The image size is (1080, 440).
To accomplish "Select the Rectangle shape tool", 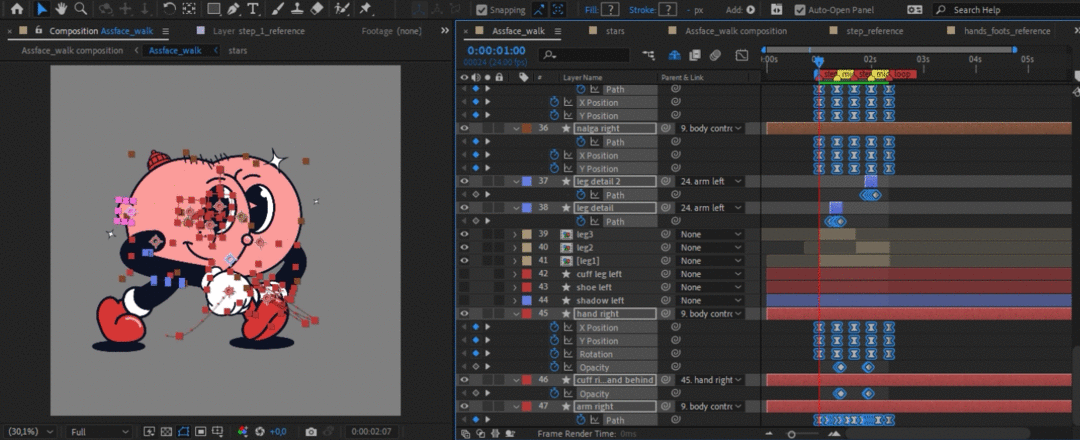I will [214, 10].
